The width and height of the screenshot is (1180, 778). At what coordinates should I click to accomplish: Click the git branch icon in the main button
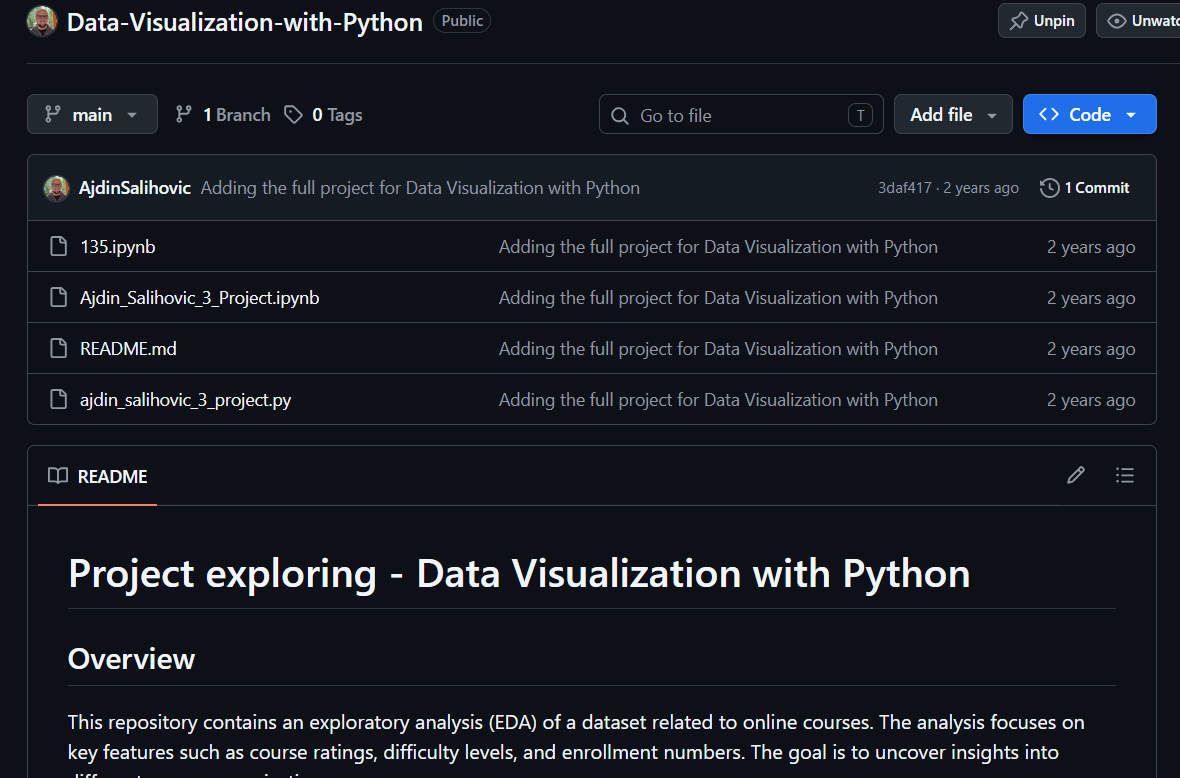[53, 114]
